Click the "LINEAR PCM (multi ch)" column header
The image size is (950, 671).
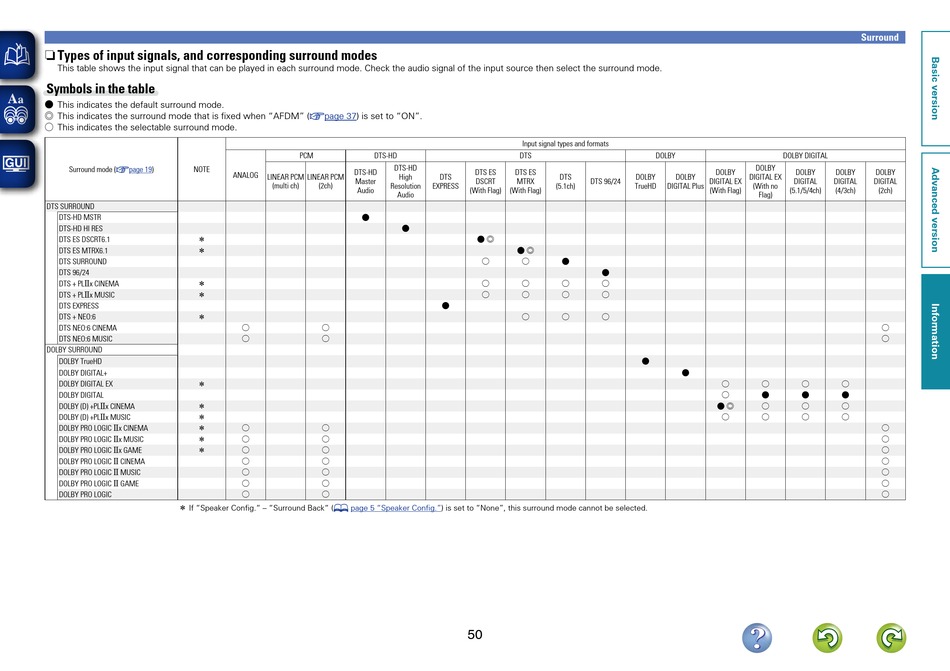coord(285,181)
